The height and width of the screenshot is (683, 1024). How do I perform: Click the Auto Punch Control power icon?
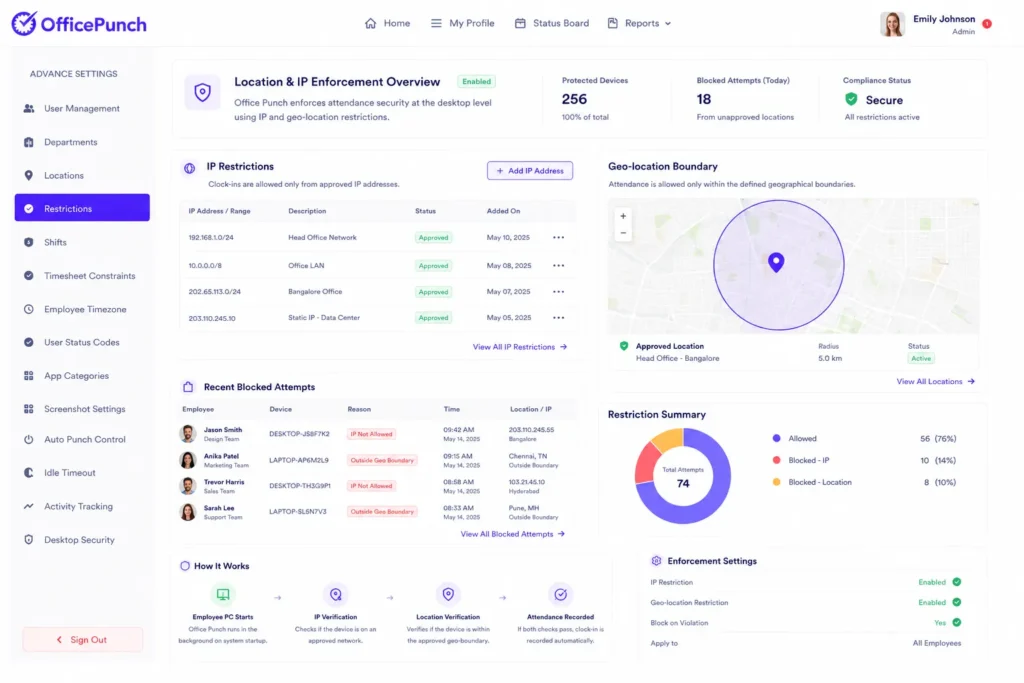tap(29, 439)
